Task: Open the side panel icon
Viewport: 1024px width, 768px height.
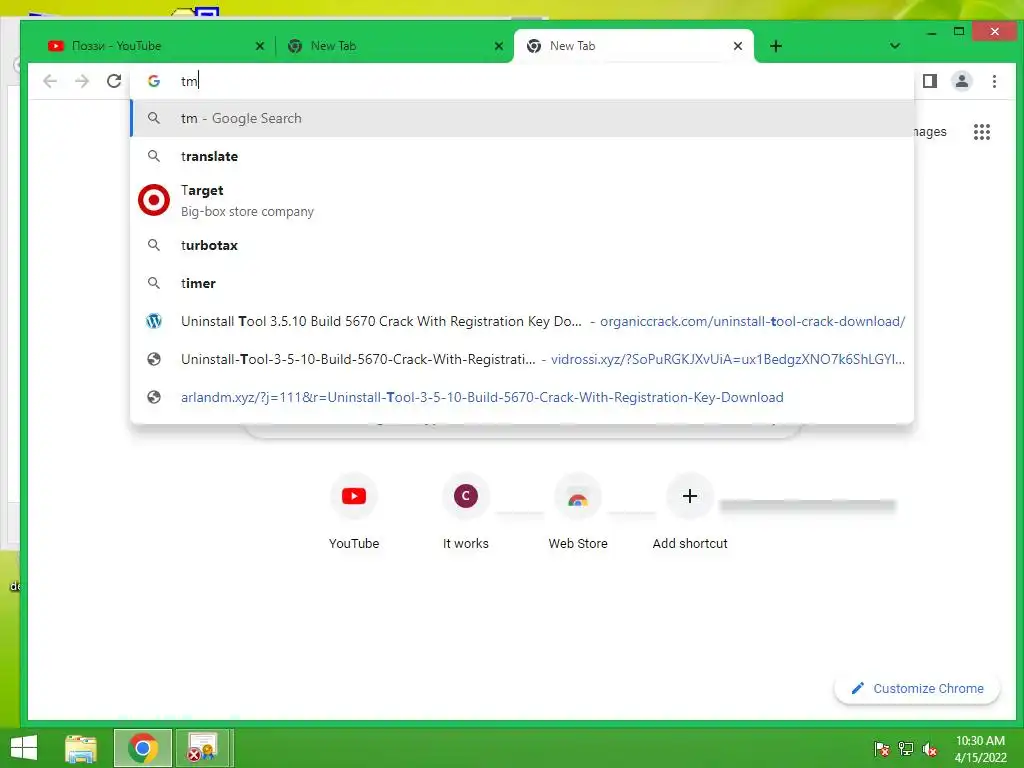Action: [930, 81]
